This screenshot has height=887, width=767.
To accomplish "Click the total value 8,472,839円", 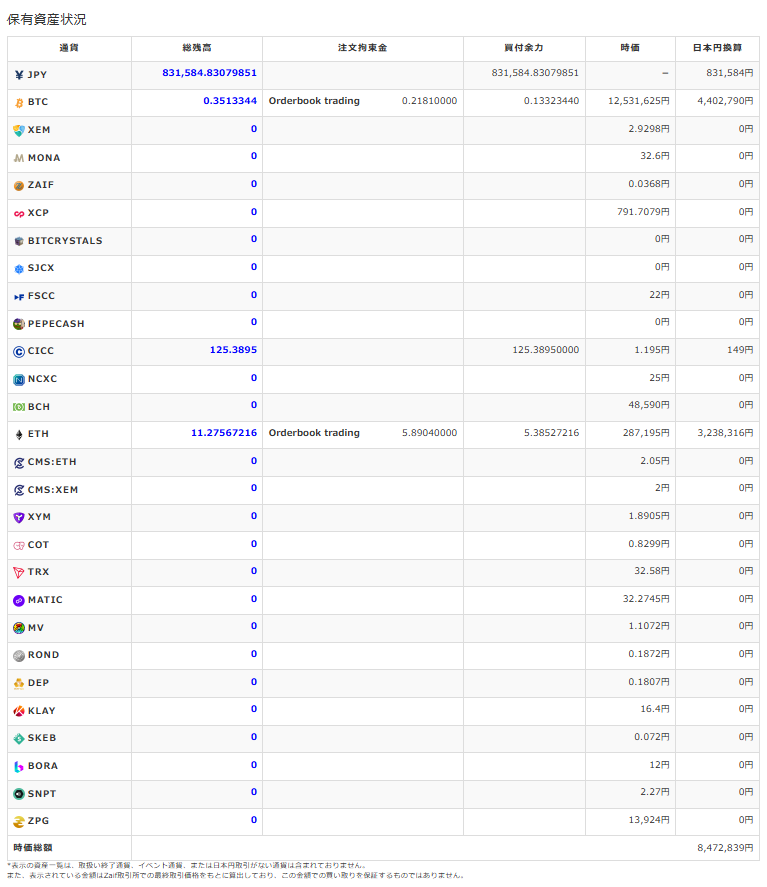I will (x=725, y=848).
